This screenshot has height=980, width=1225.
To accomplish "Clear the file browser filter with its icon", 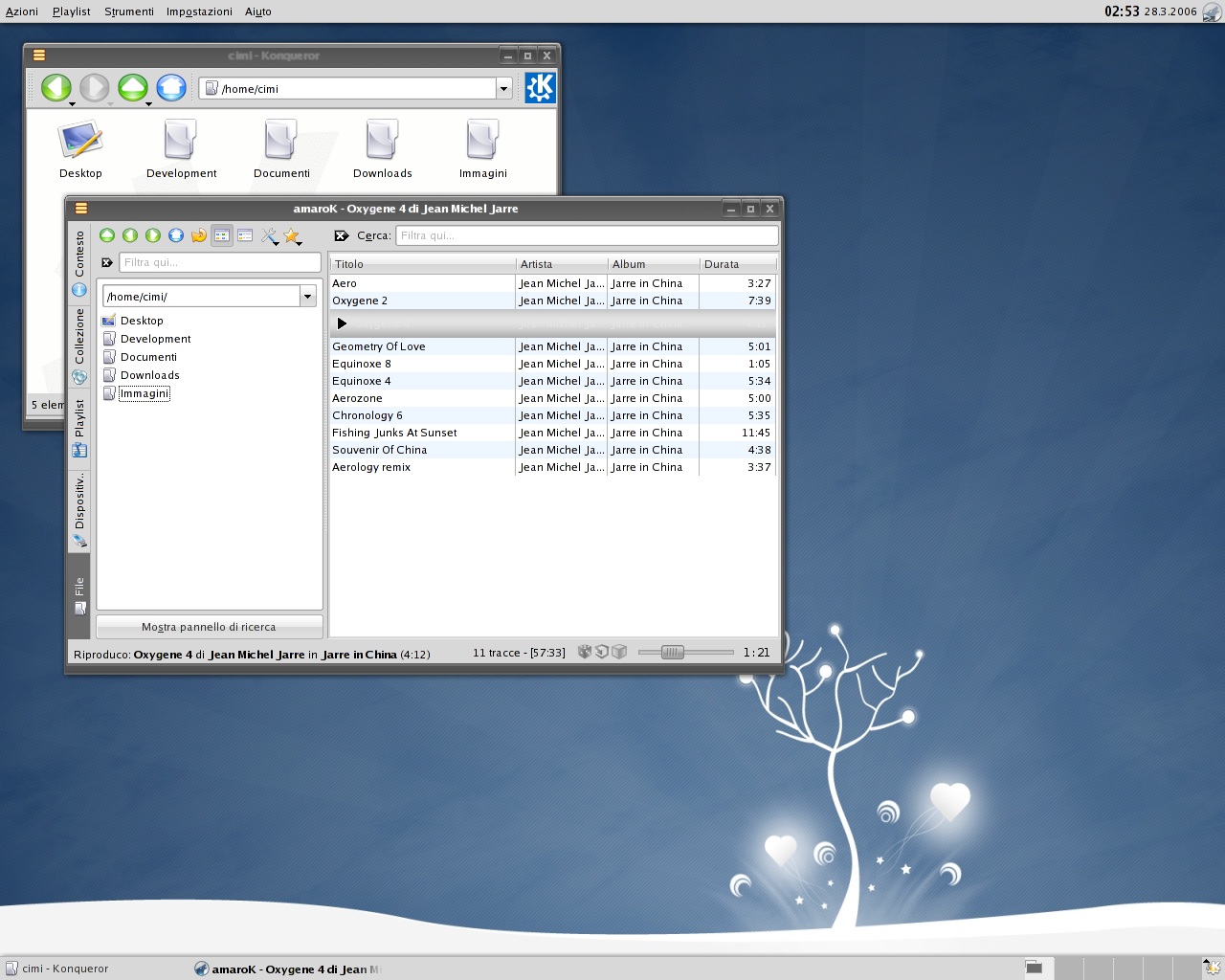I will coord(107,262).
